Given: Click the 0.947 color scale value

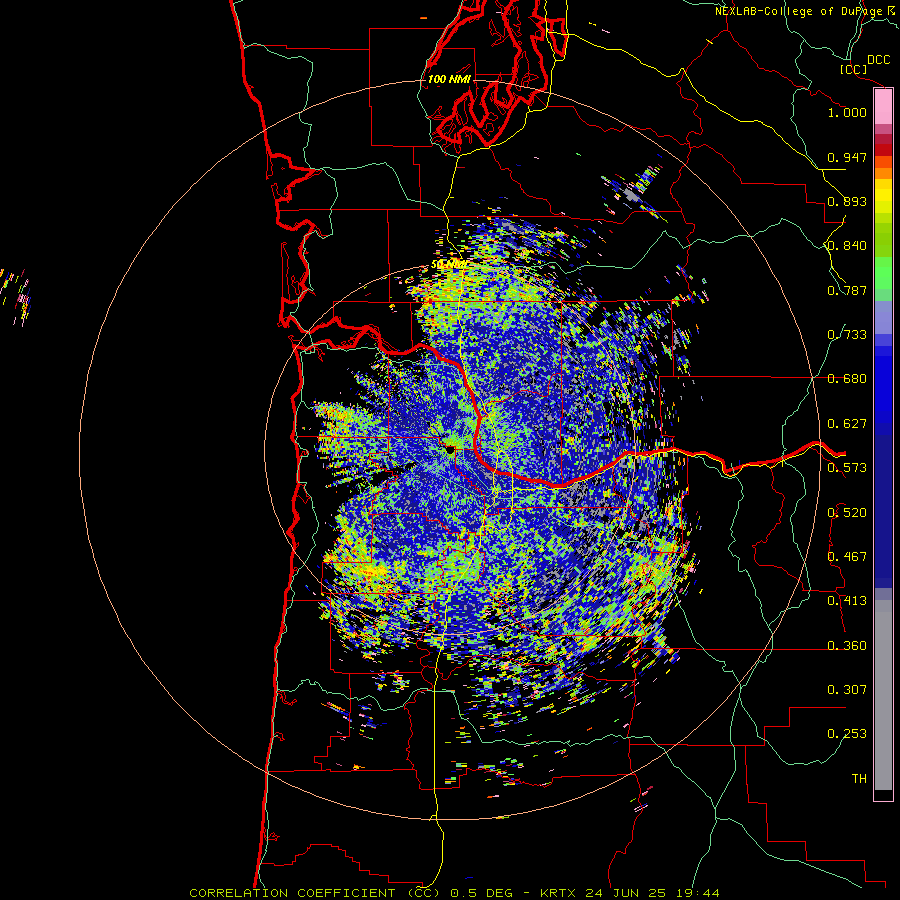Looking at the screenshot, I should point(847,157).
